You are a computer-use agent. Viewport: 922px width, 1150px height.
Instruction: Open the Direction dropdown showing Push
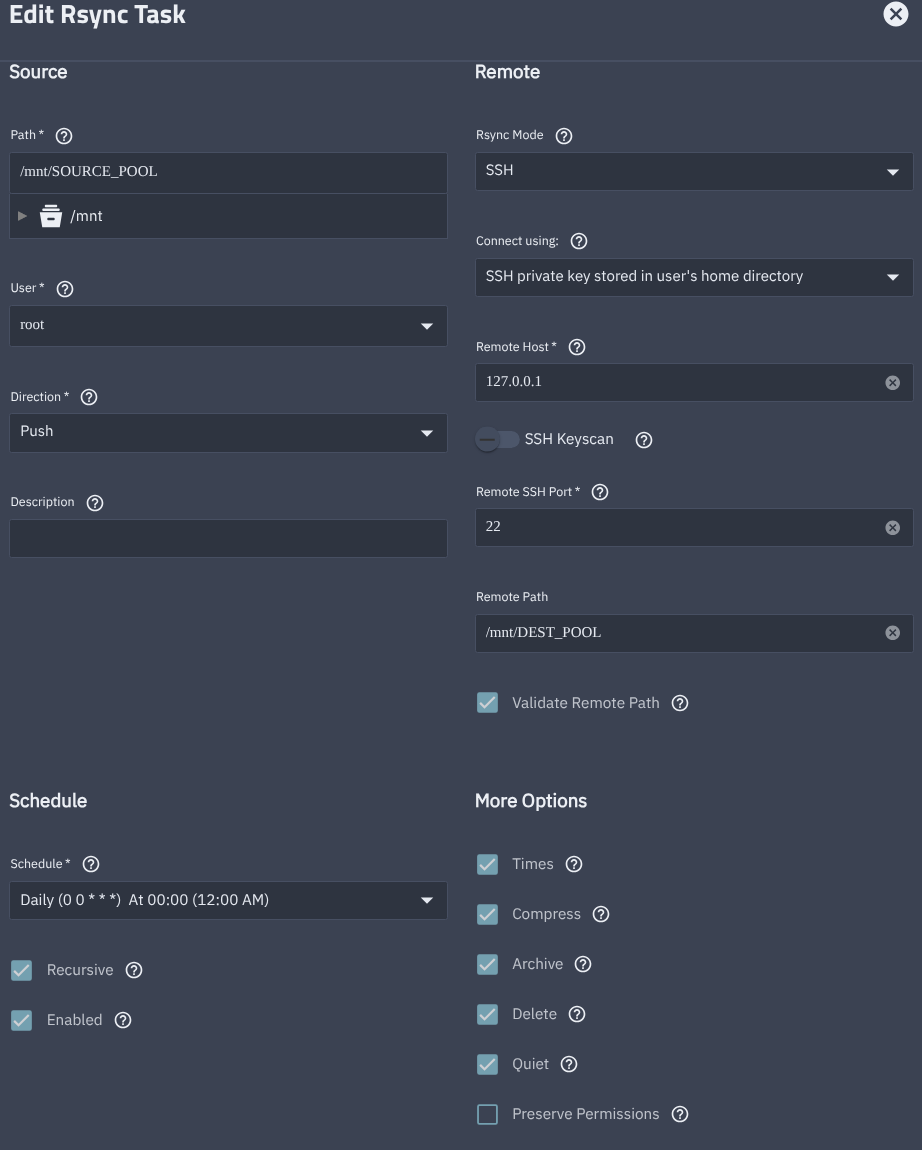pyautogui.click(x=228, y=433)
